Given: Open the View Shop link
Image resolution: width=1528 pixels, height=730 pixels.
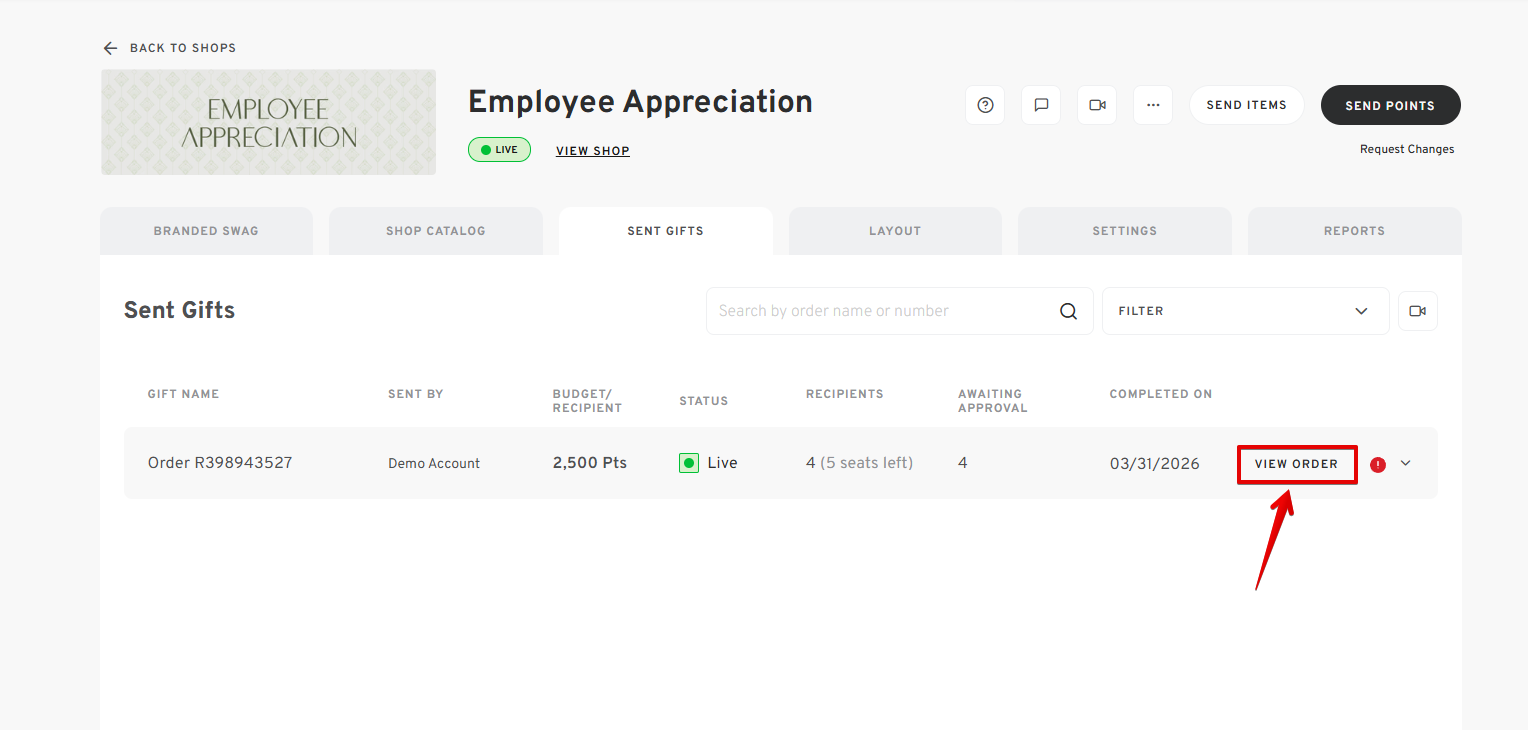Looking at the screenshot, I should click(x=593, y=151).
